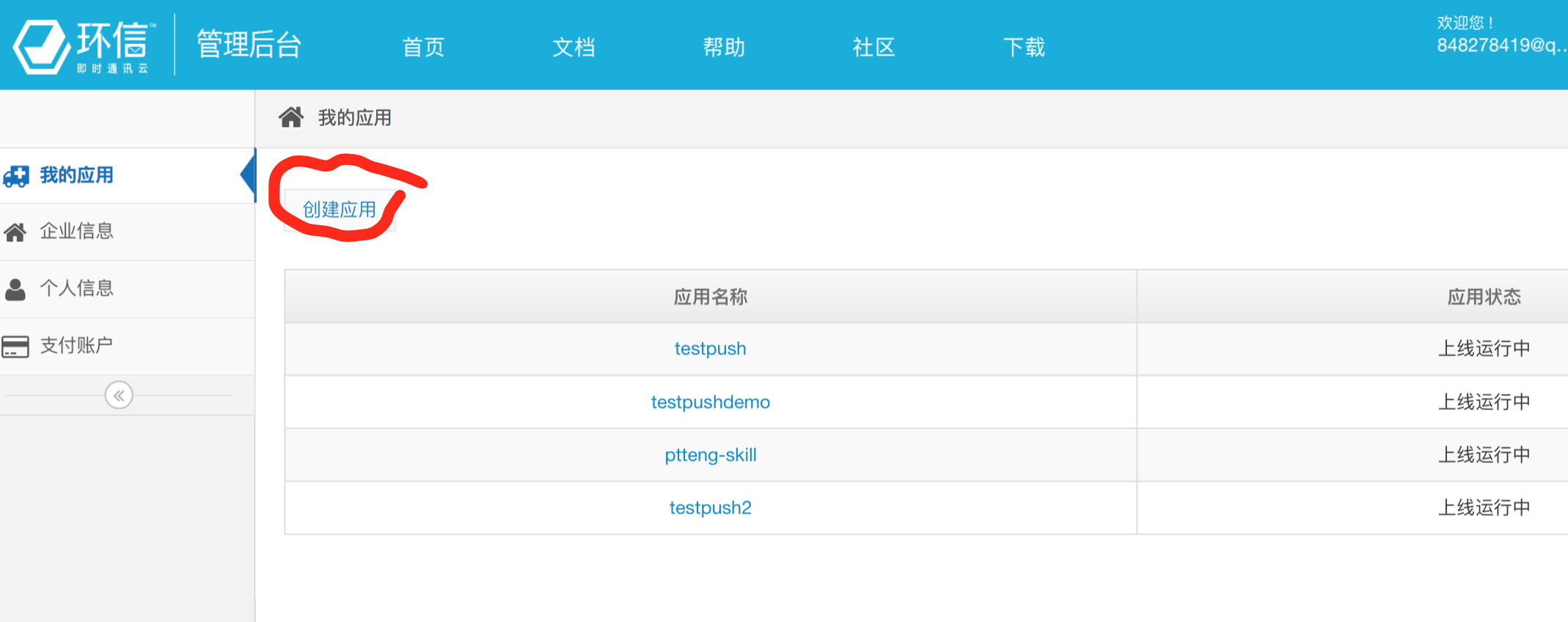Open the 首页 navigation item

point(423,48)
